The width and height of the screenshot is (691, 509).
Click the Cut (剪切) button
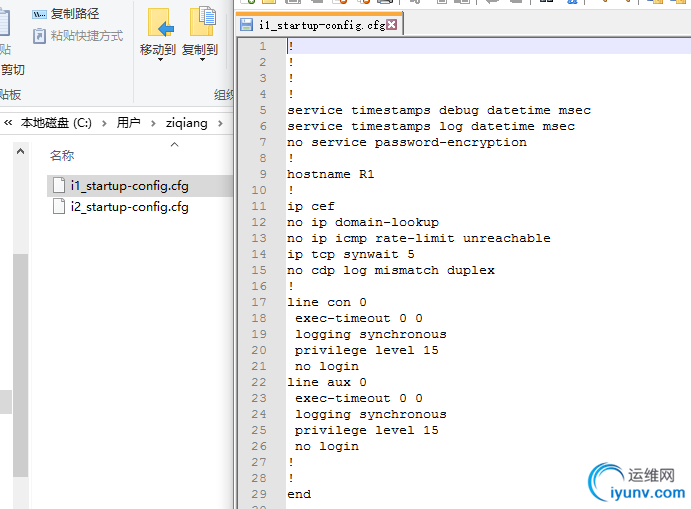pos(12,70)
